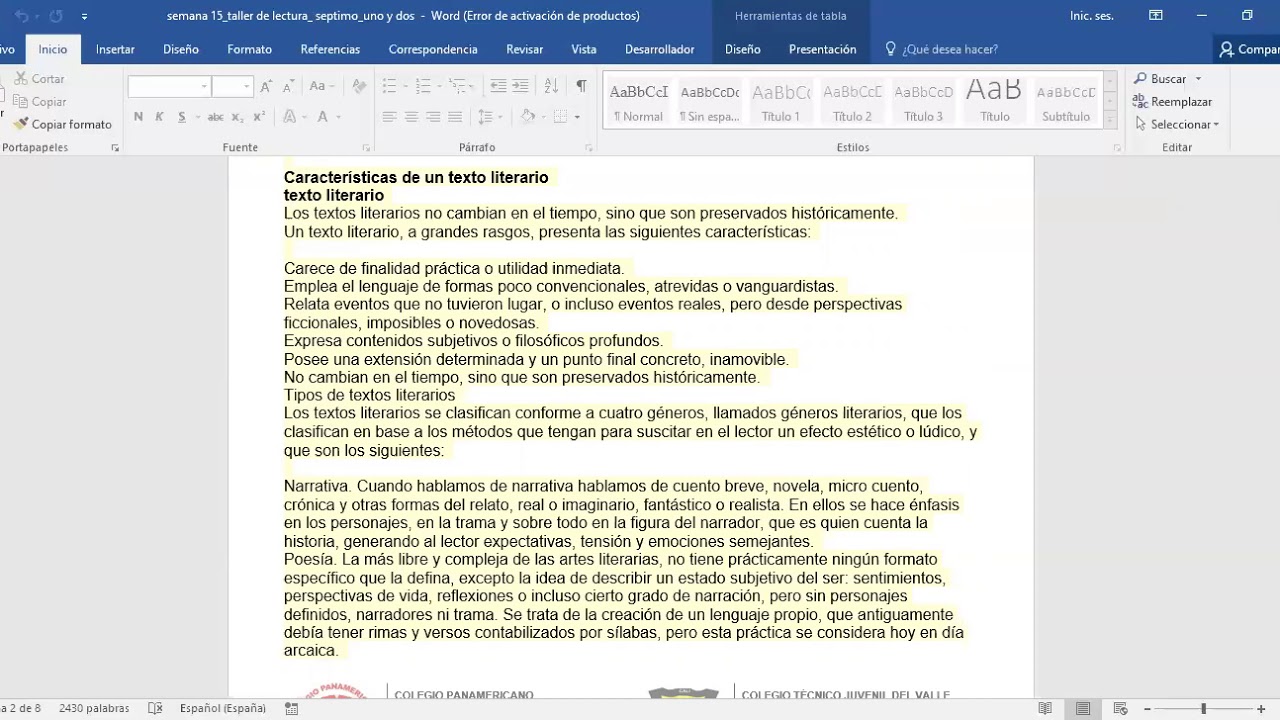The height and width of the screenshot is (720, 1280).
Task: Clear all formatting eraser icon
Action: [359, 87]
